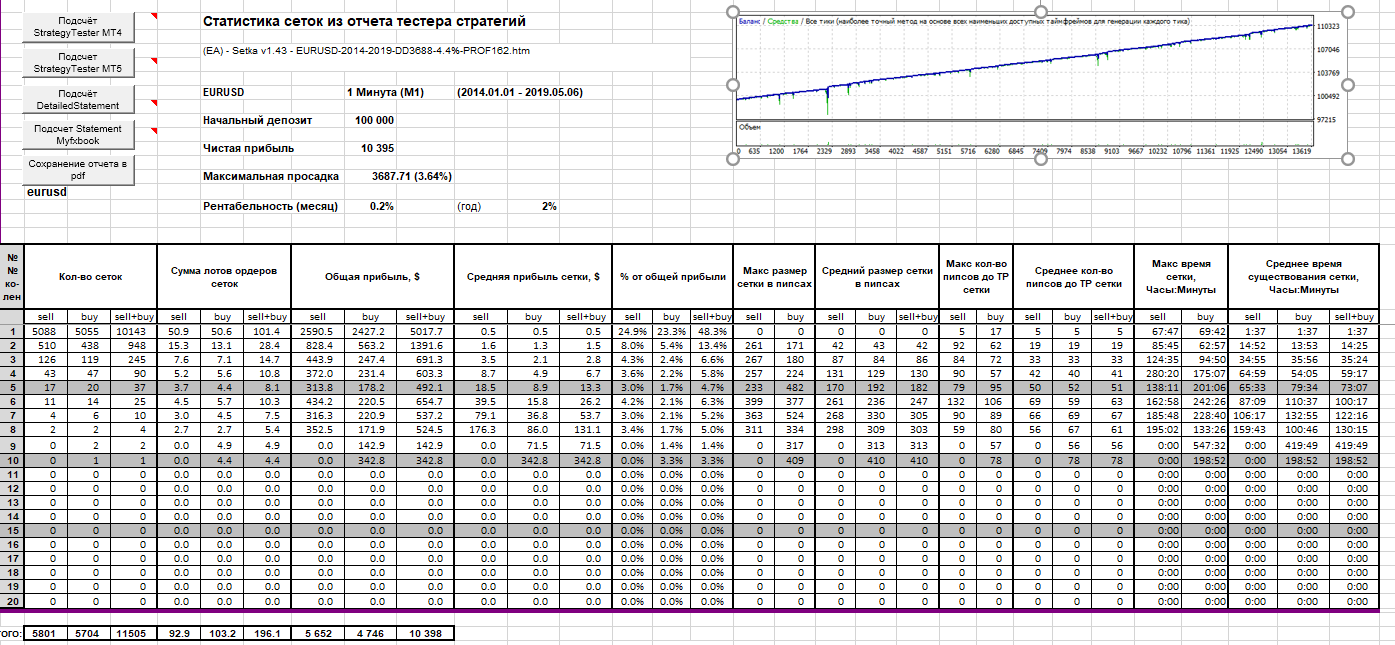The image size is (1395, 645).
Task: Click the Рентабельность (месяц) label
Action: [270, 206]
